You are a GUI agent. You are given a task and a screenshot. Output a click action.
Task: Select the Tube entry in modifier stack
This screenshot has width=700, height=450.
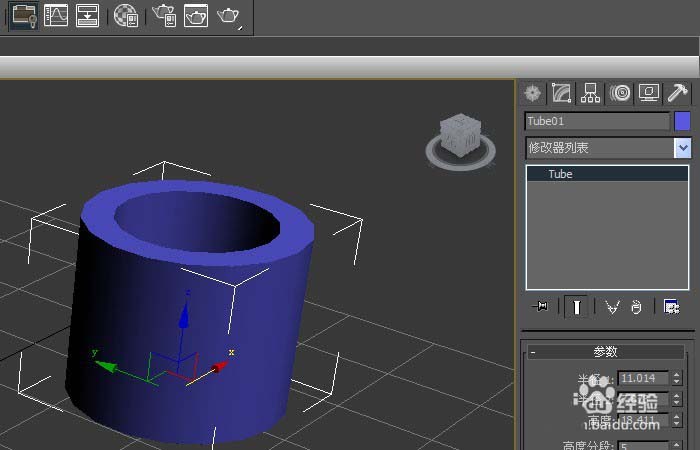[x=608, y=174]
